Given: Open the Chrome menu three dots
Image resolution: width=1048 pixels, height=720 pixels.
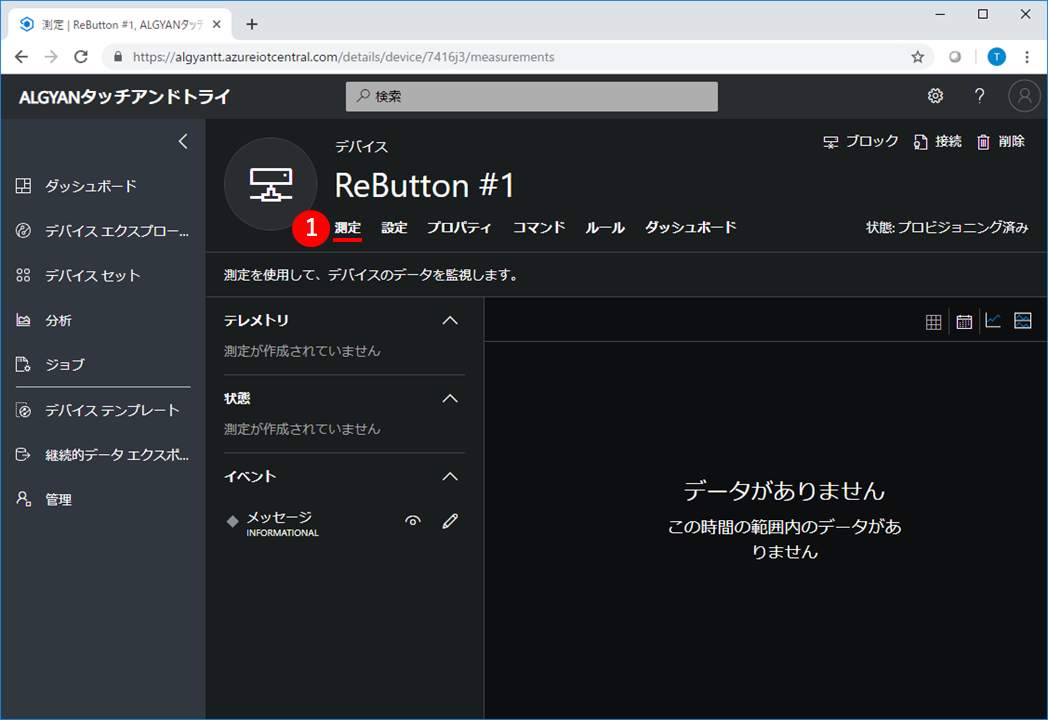Looking at the screenshot, I should (1027, 57).
